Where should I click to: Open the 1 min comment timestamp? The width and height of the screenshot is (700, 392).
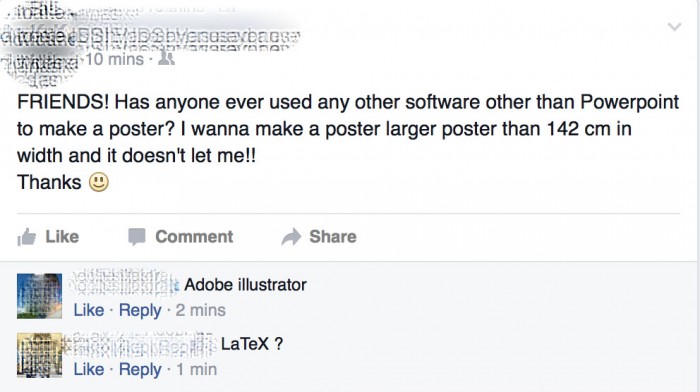pyautogui.click(x=196, y=370)
